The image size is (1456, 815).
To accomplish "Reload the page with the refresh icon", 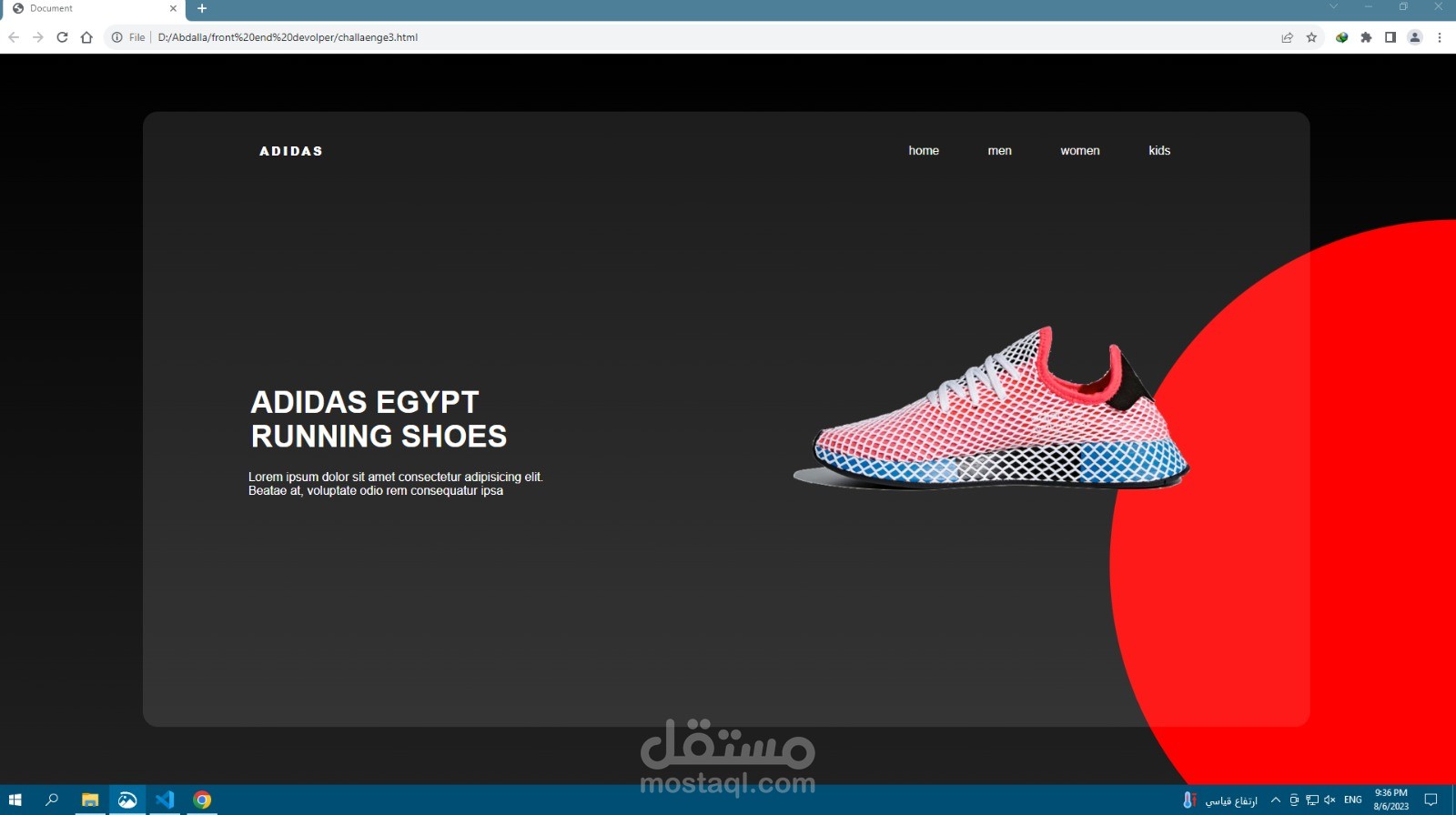I will 62,37.
